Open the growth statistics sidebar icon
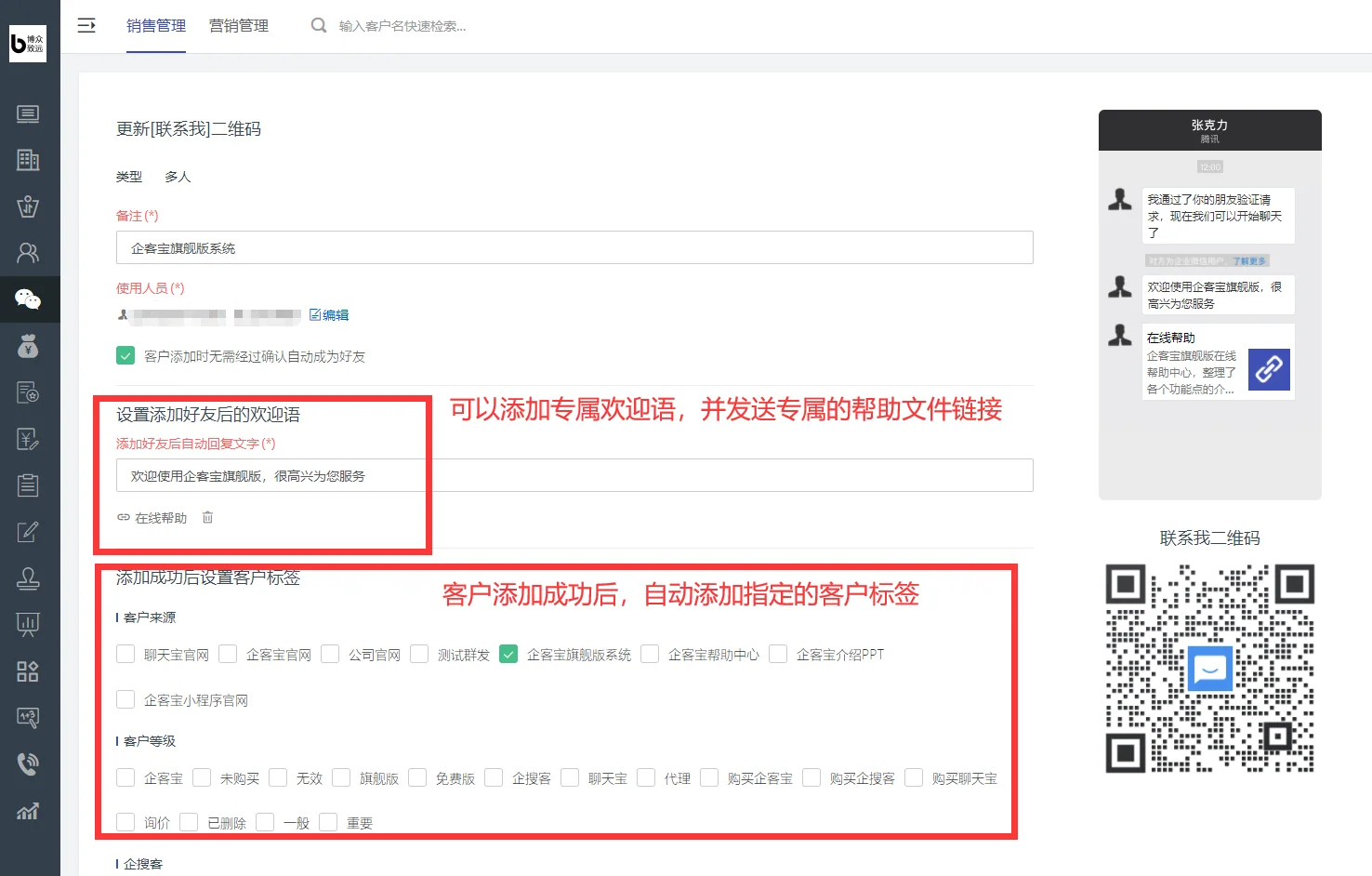This screenshot has height=876, width=1372. [28, 811]
